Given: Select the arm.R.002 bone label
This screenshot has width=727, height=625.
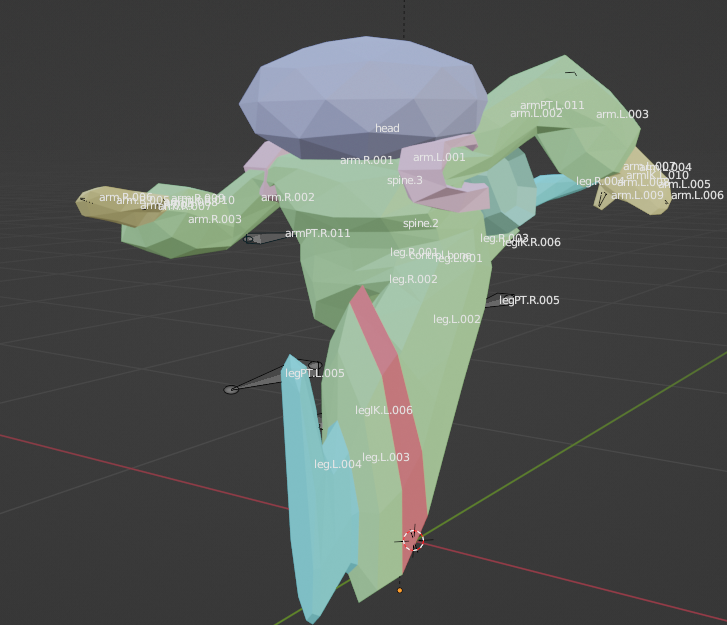Looking at the screenshot, I should click(288, 197).
